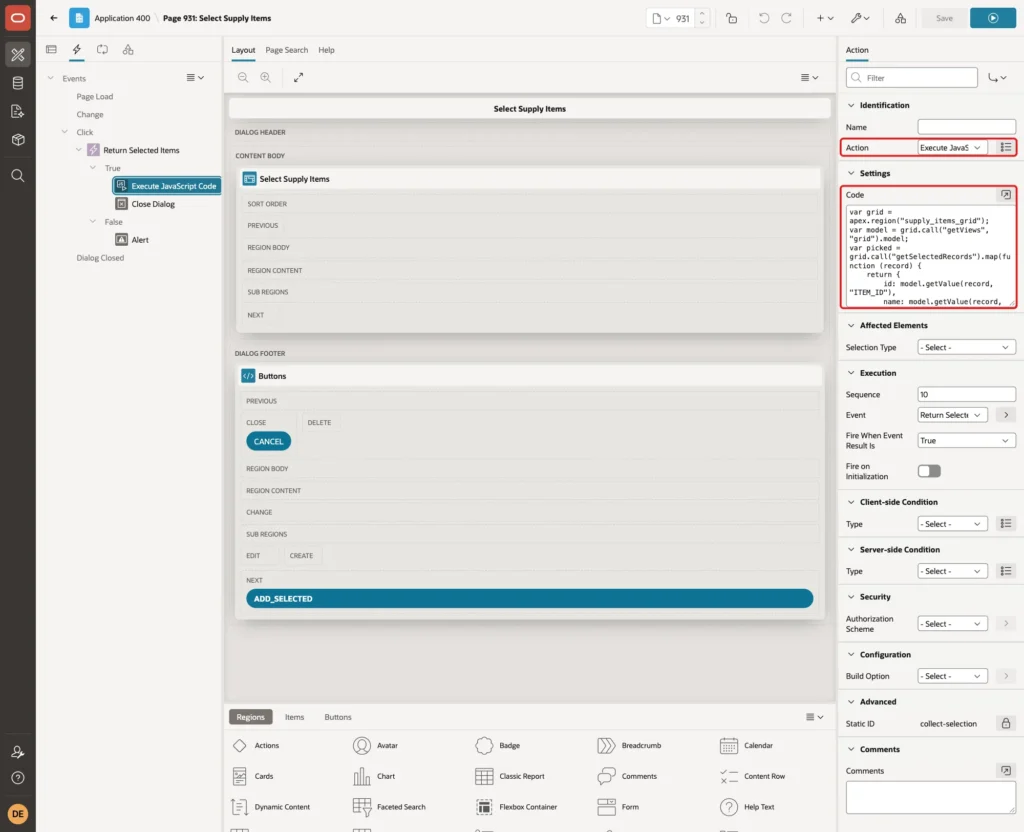The width and height of the screenshot is (1024, 832).
Task: Open the Shared Components toolbar icon
Action: pyautogui.click(x=900, y=18)
